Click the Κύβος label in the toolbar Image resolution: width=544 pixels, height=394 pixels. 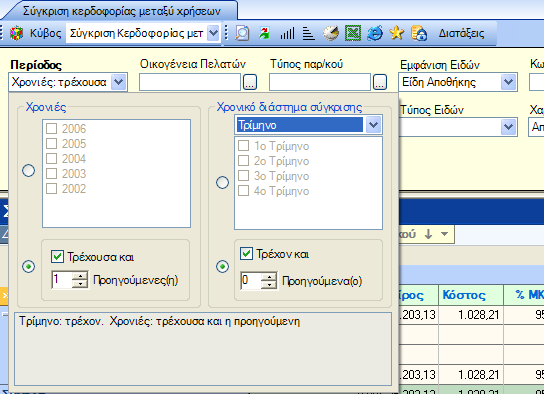point(45,33)
